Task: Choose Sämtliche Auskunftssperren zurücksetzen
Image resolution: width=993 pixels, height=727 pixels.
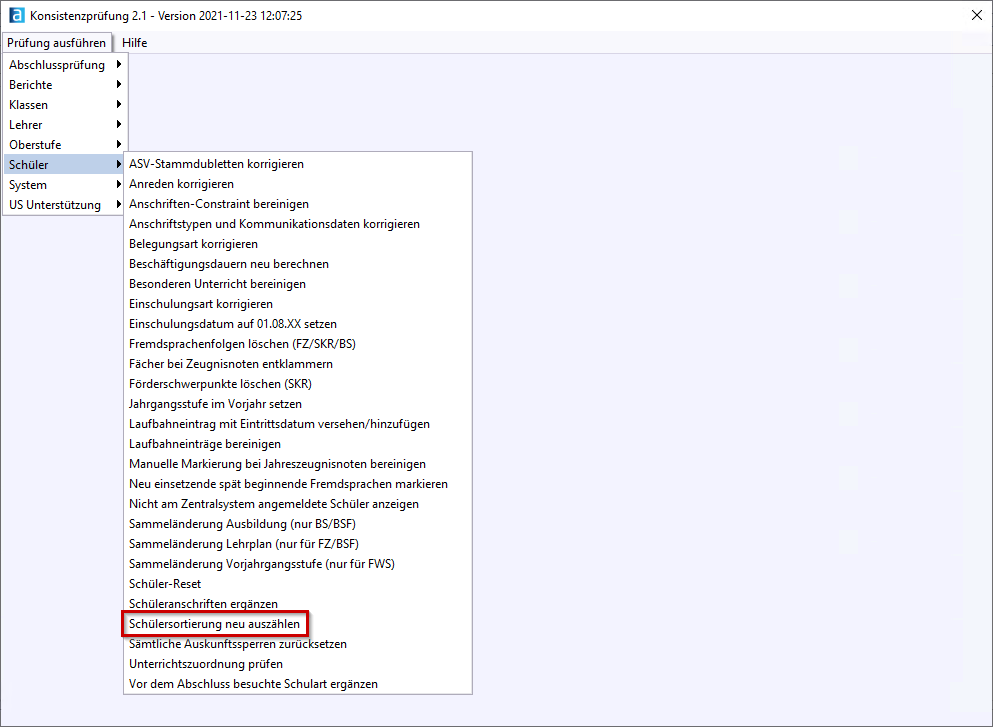Action: click(298, 644)
